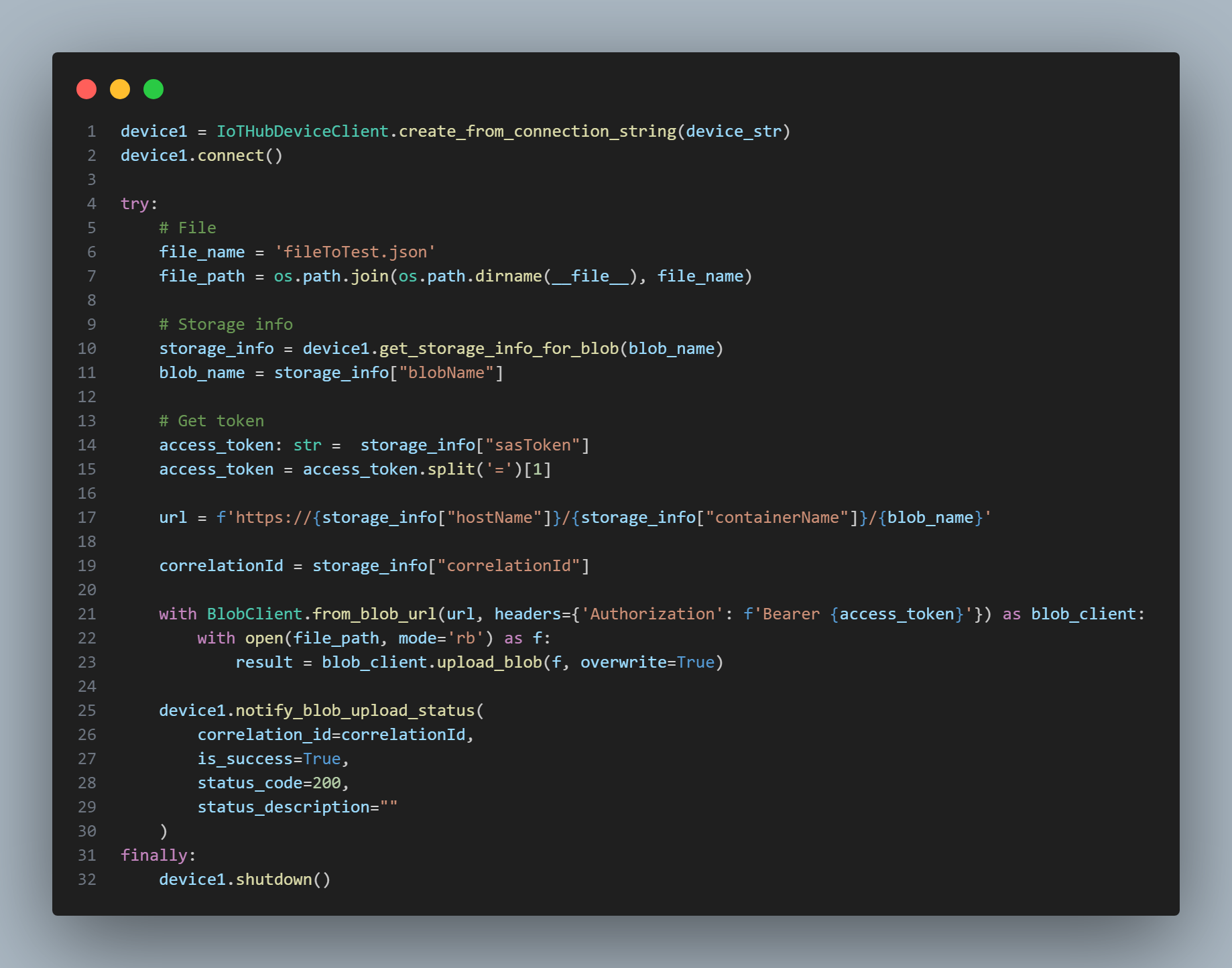Click the status_code=200 argument
Image resolution: width=1232 pixels, height=968 pixels.
tap(272, 782)
